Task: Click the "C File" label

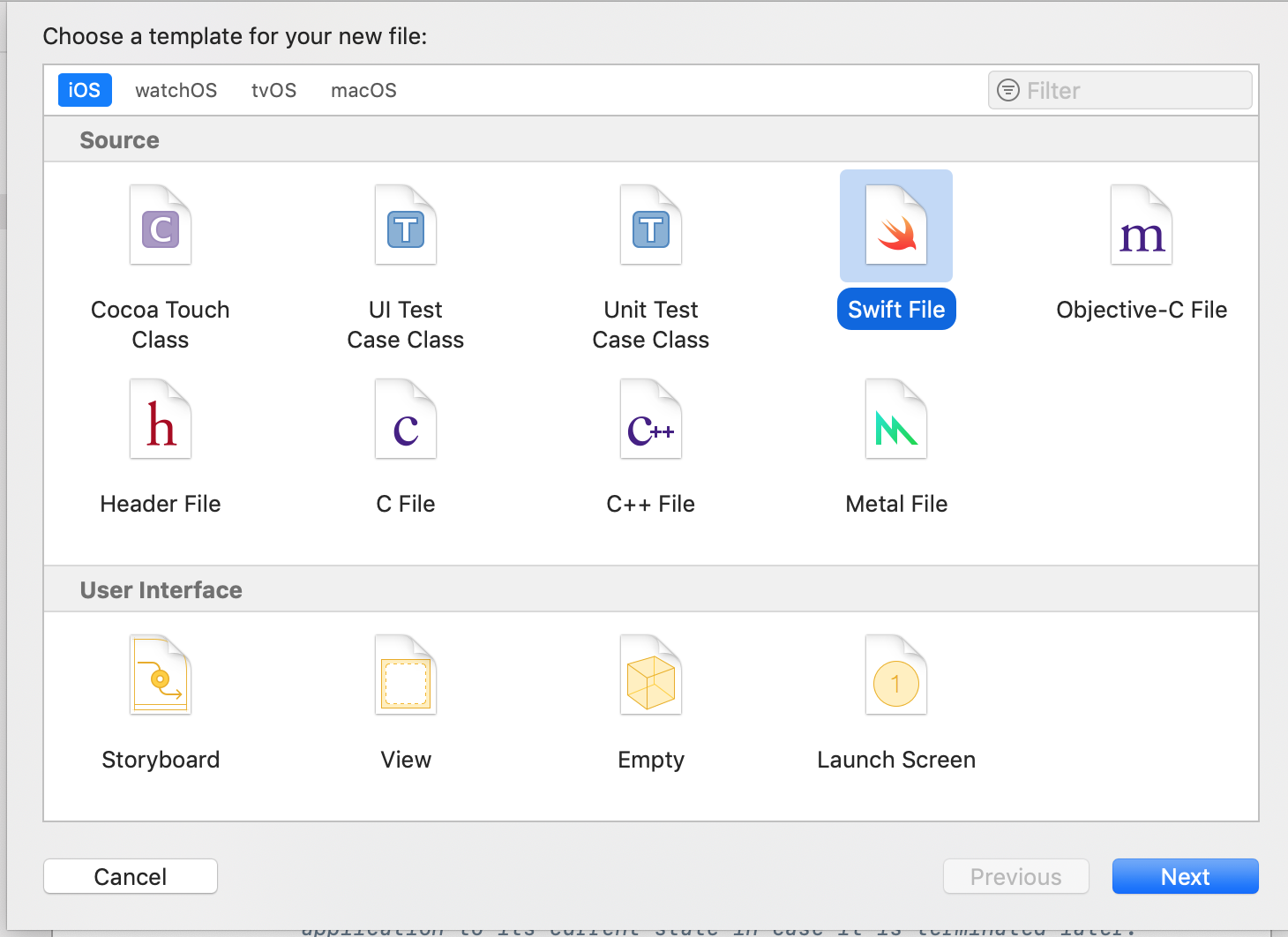Action: (406, 504)
